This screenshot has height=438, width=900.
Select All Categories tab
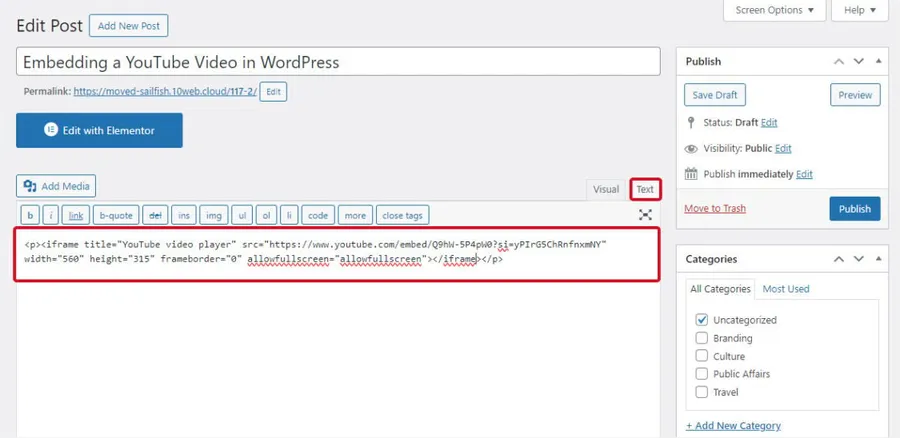[720, 289]
